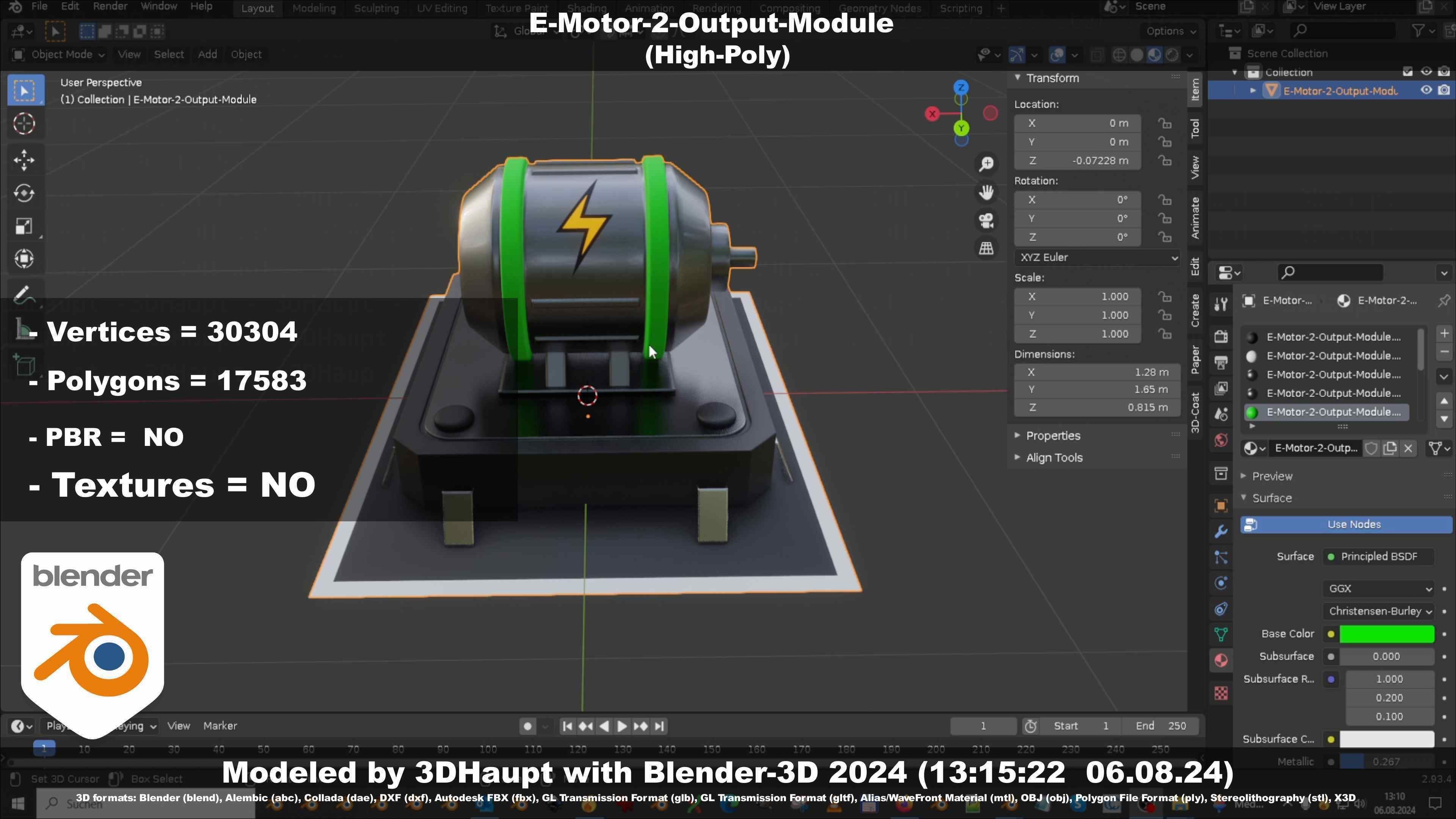Open the Material properties tab icon
Image resolution: width=1456 pixels, height=819 pixels.
[1221, 661]
